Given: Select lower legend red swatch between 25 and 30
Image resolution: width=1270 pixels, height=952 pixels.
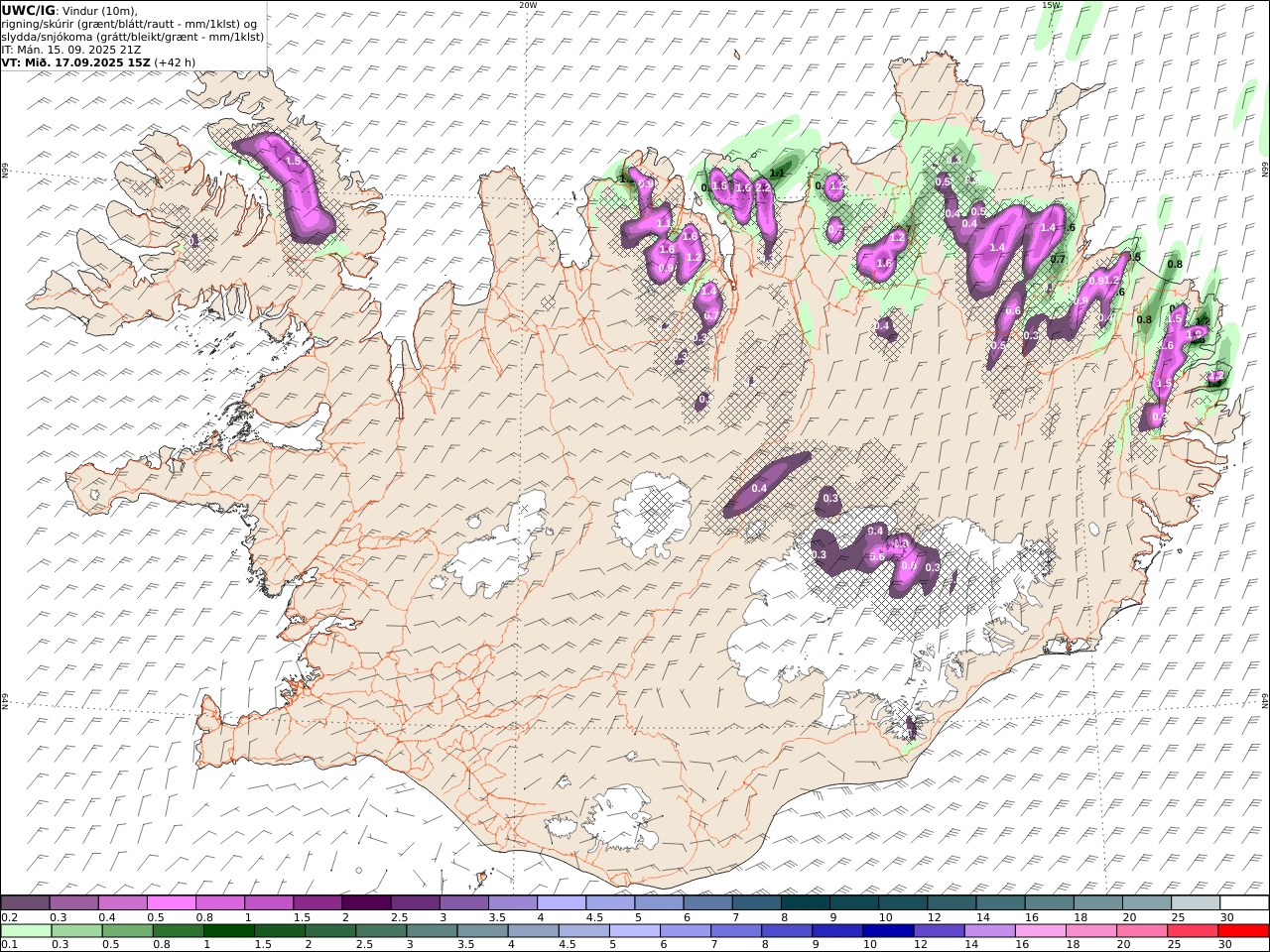Looking at the screenshot, I should 1193,930.
